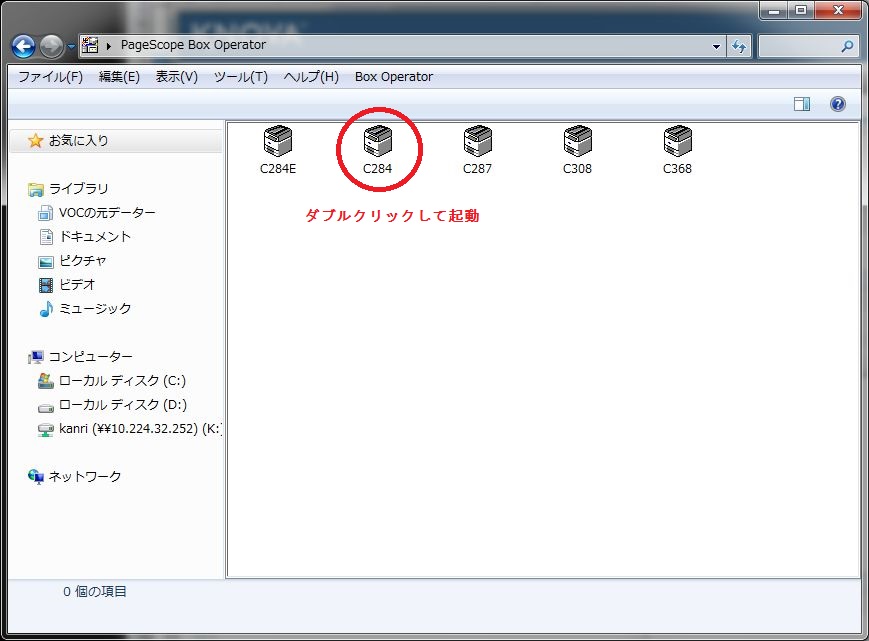Open ローカル ディスク (C:) drive
Image resolution: width=869 pixels, height=641 pixels.
pos(121,380)
